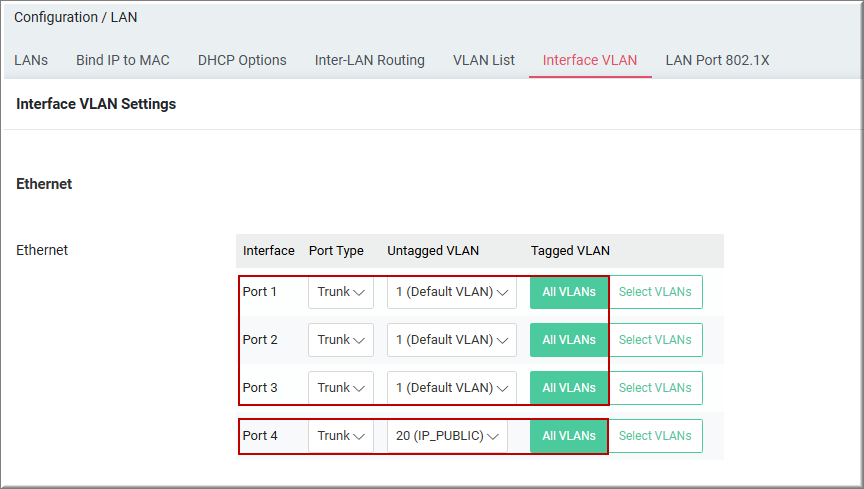Go to the DHCP Options tab
The image size is (864, 489).
pos(242,60)
